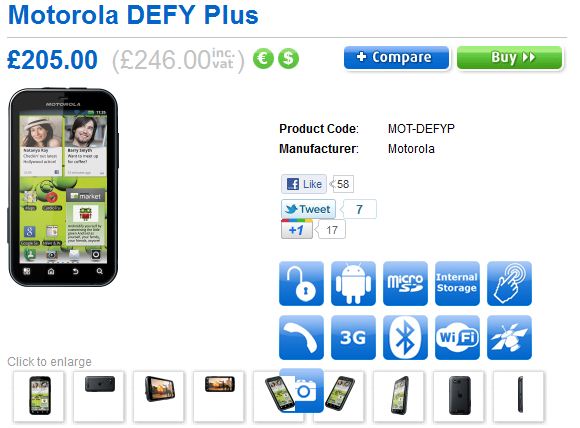Click the microSD feature icon

point(405,284)
